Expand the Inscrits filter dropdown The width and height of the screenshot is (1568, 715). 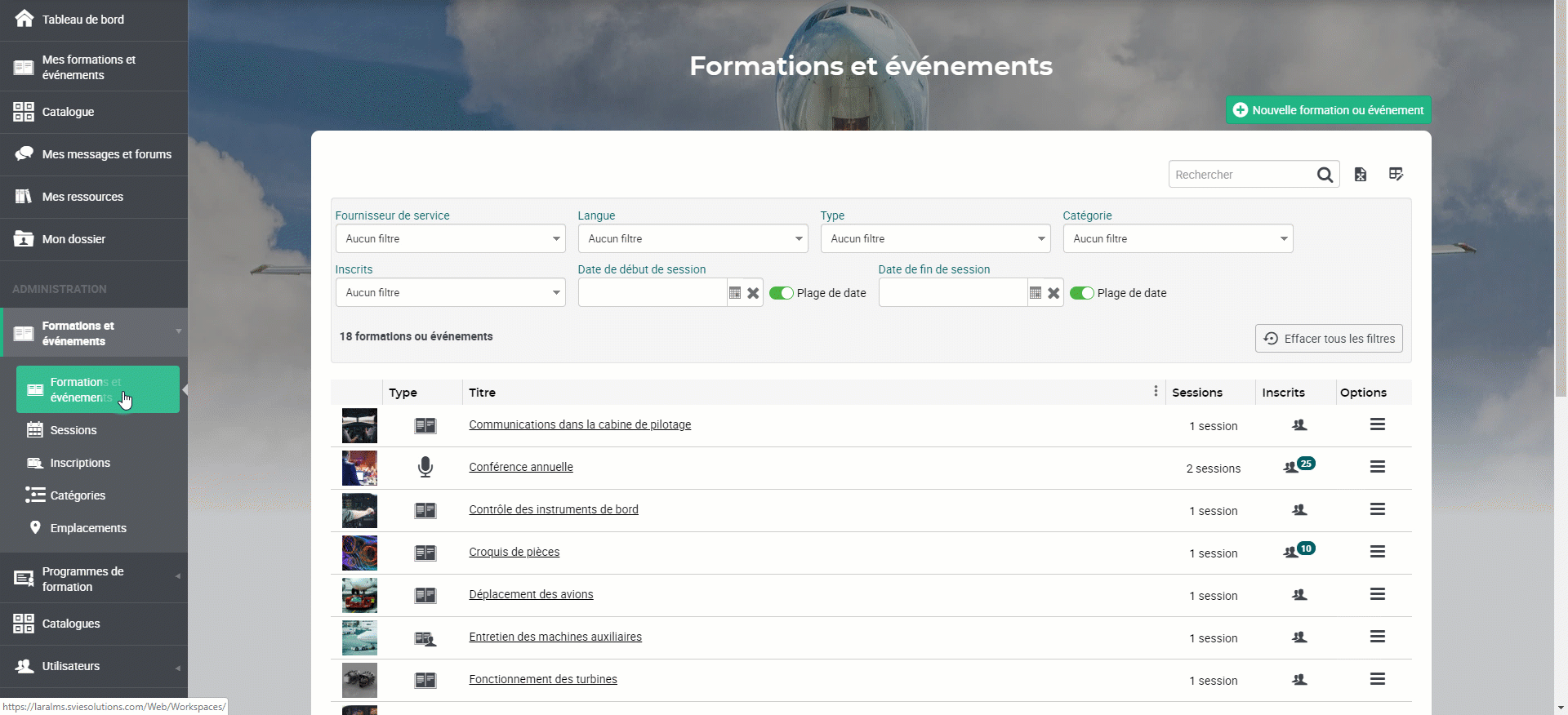tap(450, 293)
